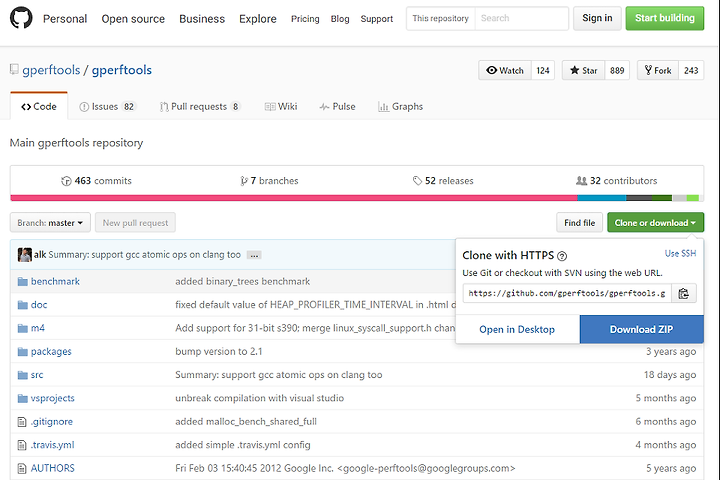
Task: Select the HTTPS clone URL field
Action: click(x=567, y=293)
